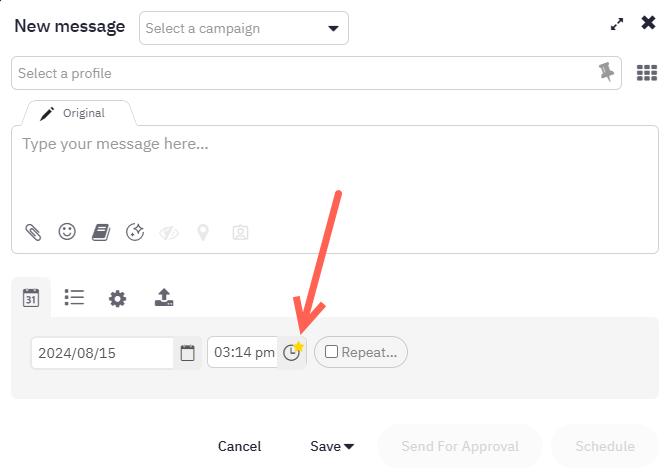Open the emoji picker smiley icon
The width and height of the screenshot is (668, 476).
67,232
